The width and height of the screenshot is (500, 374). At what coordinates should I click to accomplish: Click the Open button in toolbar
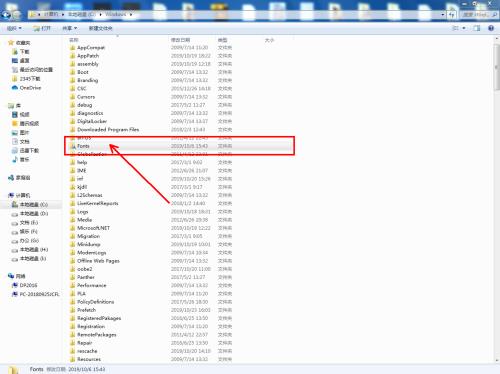42,28
